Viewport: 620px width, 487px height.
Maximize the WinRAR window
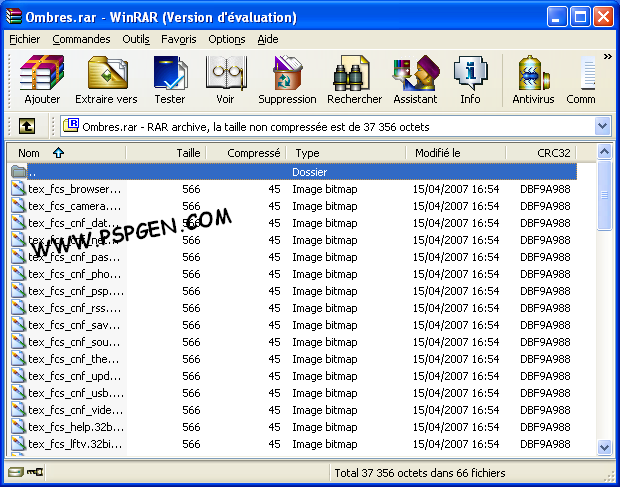(580, 17)
